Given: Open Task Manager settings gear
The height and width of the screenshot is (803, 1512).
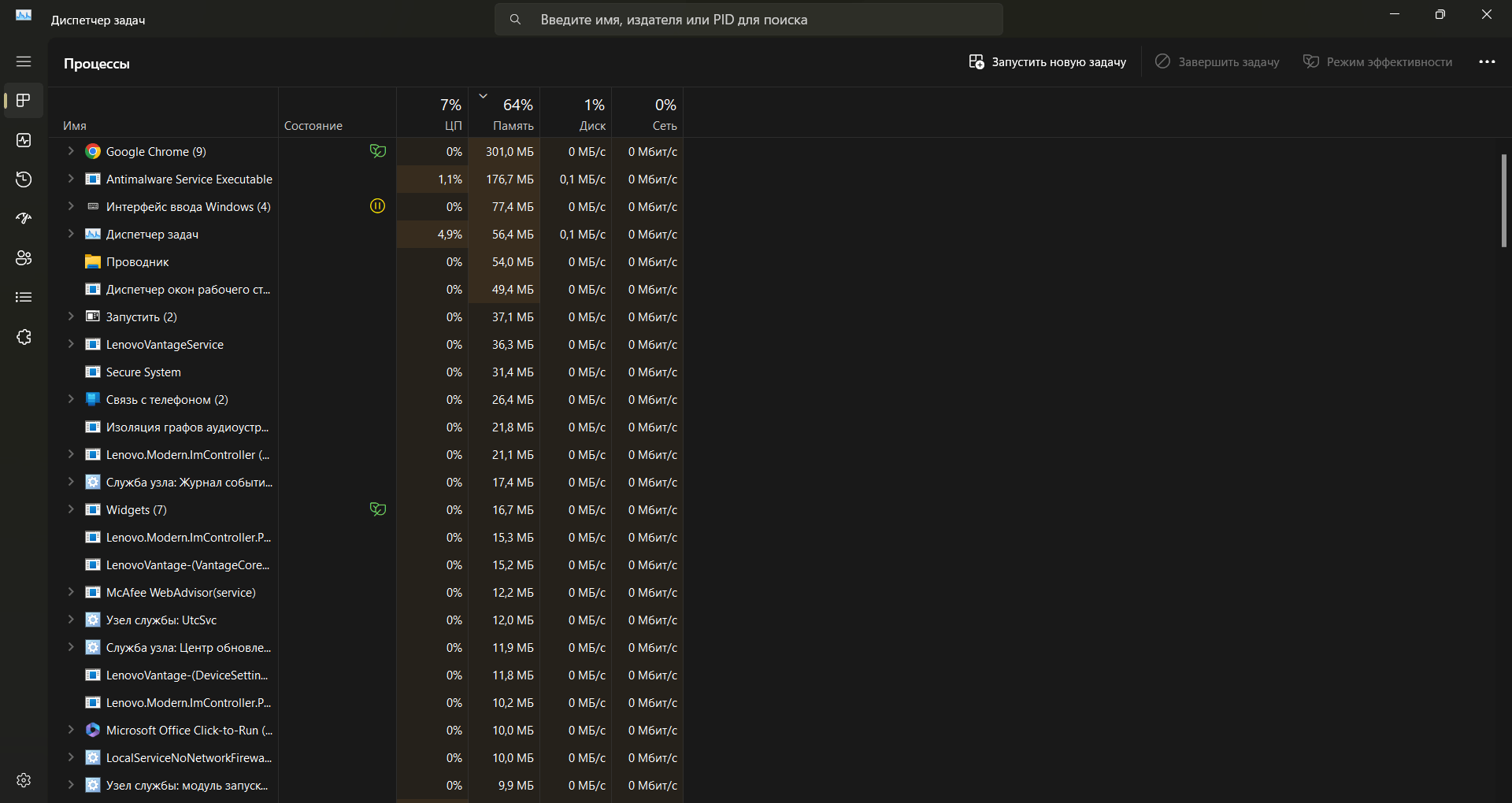Looking at the screenshot, I should coord(24,779).
